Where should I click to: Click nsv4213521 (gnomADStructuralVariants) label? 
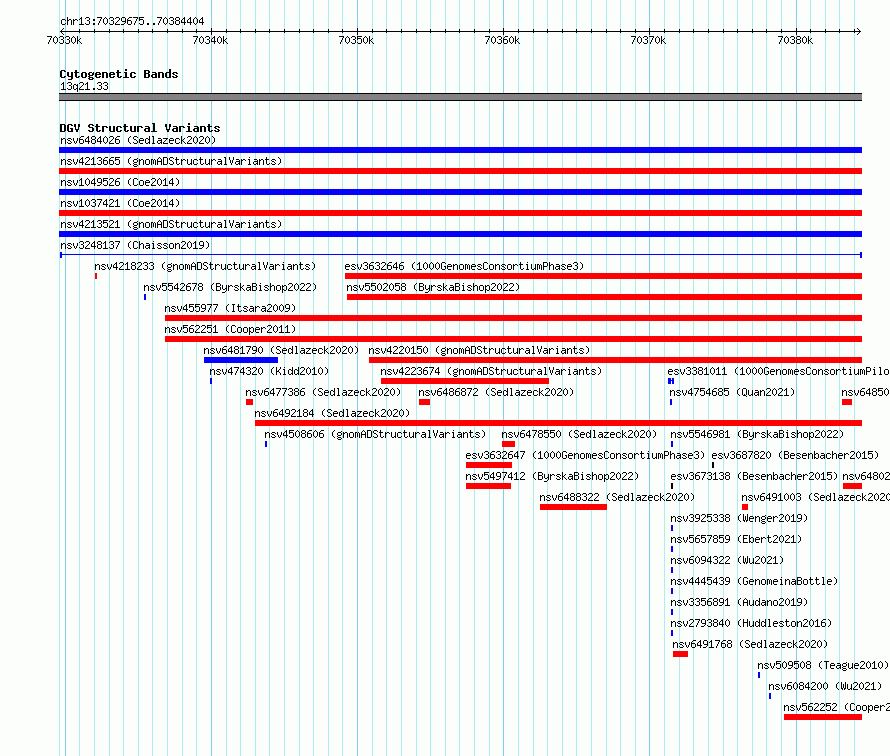(x=171, y=224)
